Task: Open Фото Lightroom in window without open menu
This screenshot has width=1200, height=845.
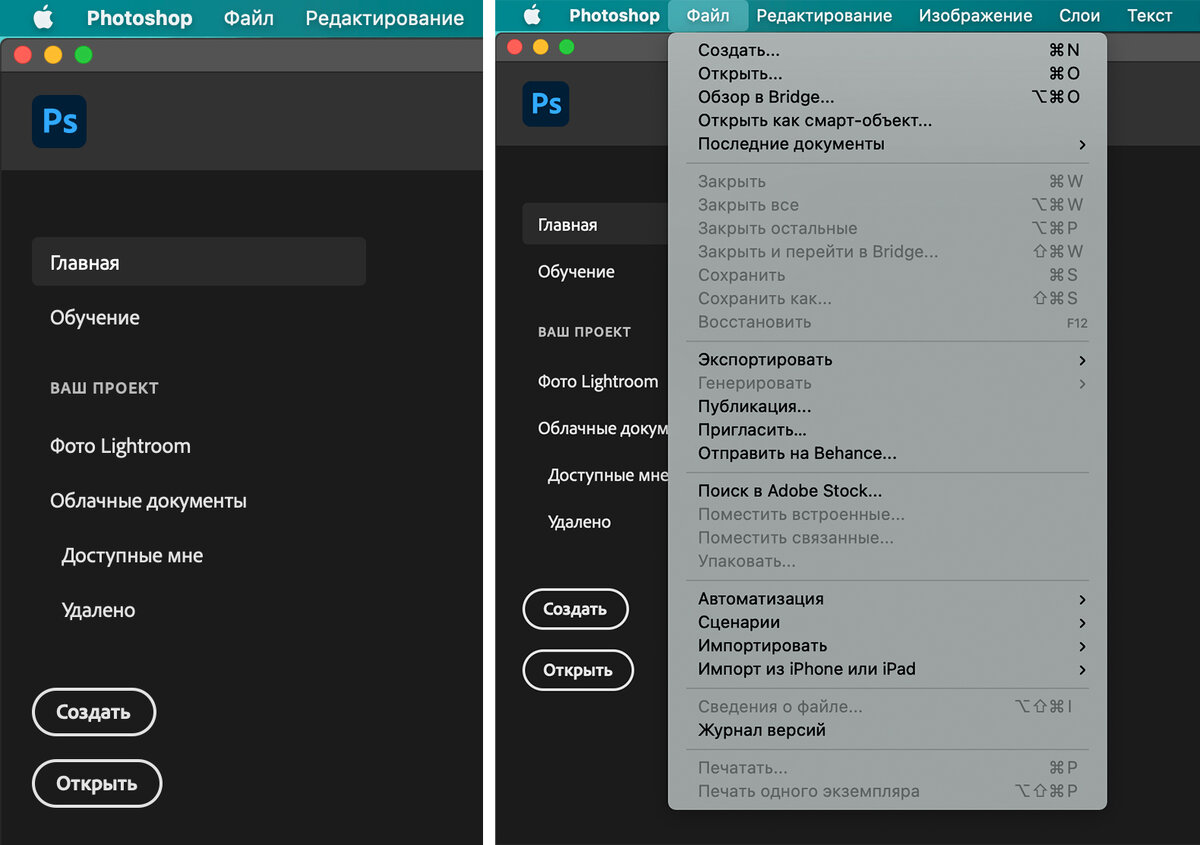Action: (x=120, y=446)
